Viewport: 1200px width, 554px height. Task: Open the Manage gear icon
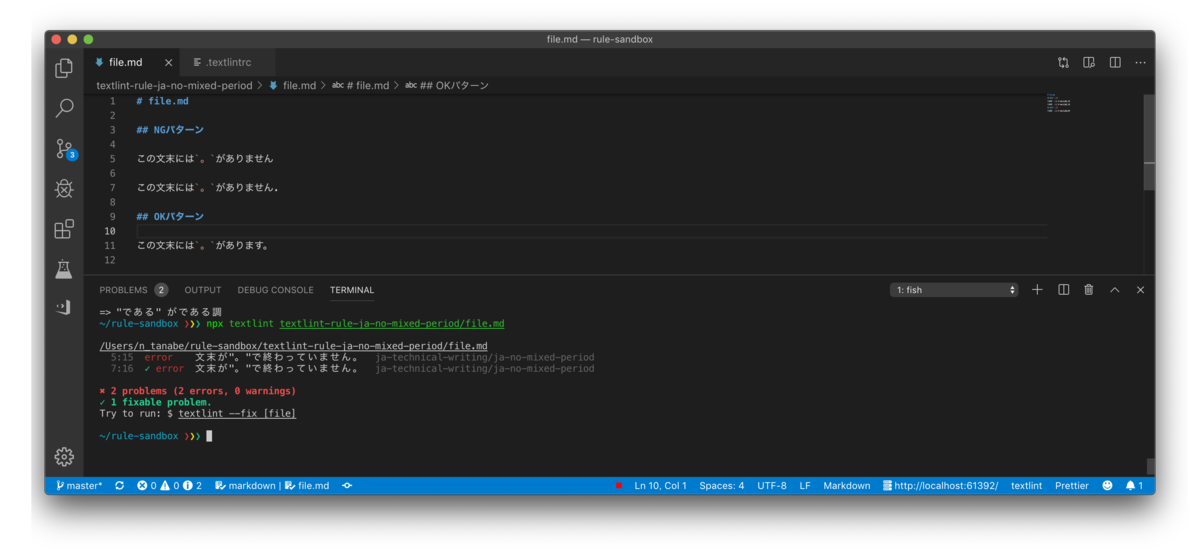tap(64, 457)
